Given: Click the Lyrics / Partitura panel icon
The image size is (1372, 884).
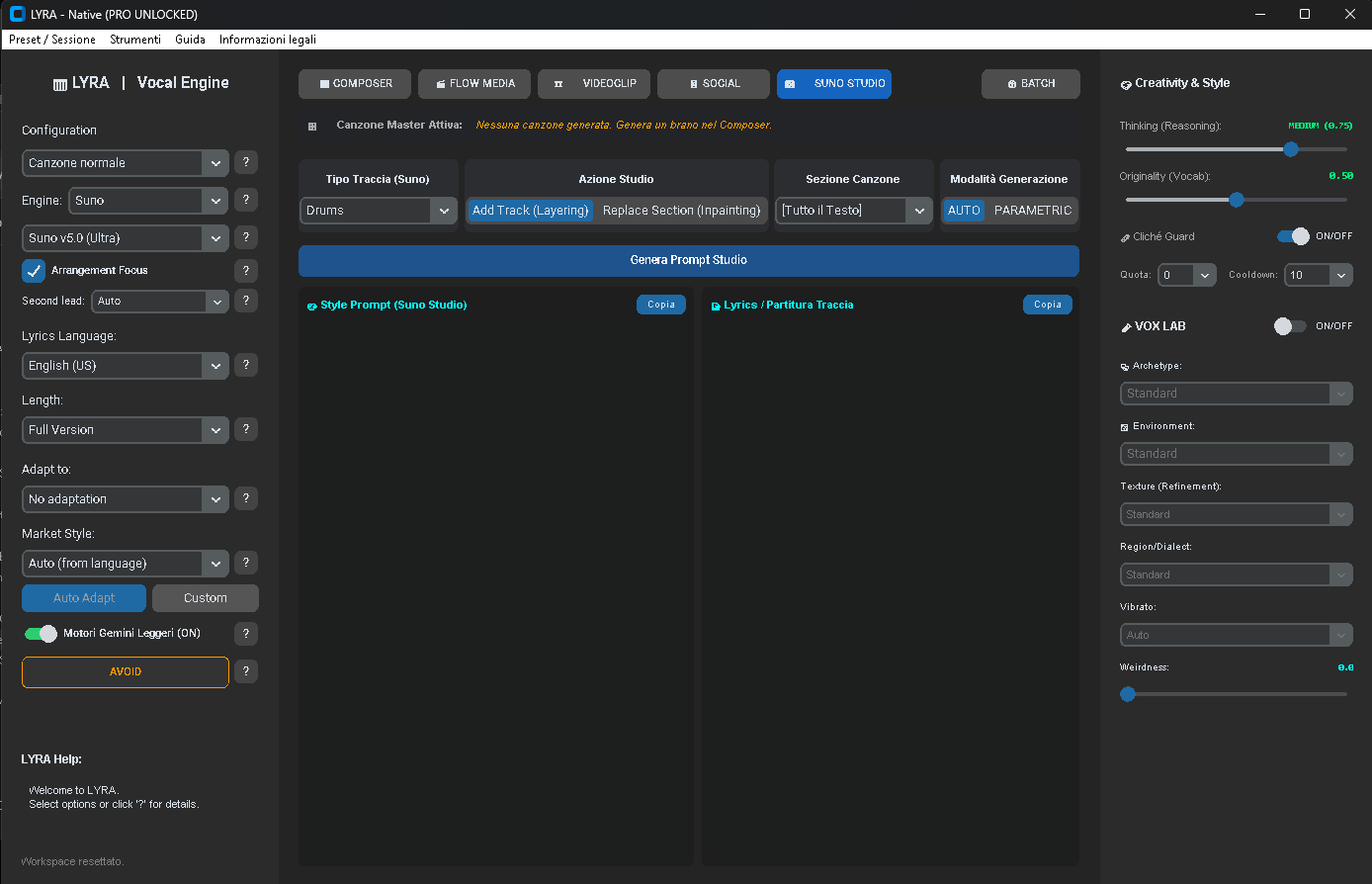Looking at the screenshot, I should click(716, 306).
